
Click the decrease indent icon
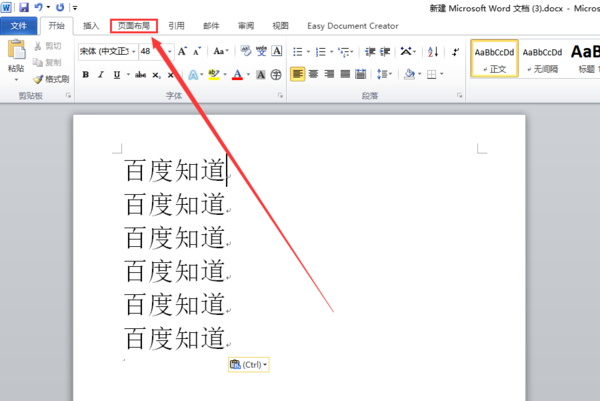pos(370,52)
